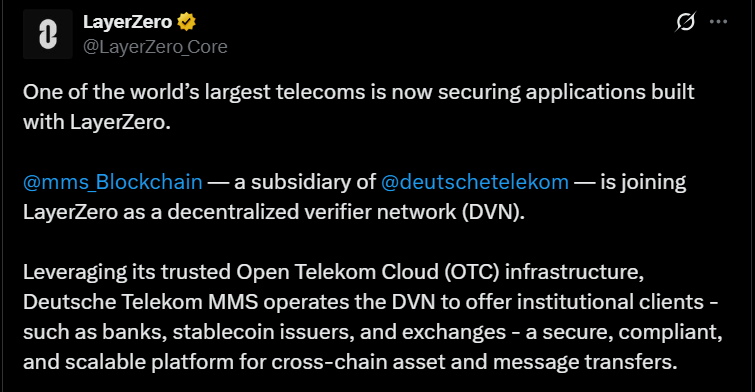The width and height of the screenshot is (755, 392).
Task: Click the '(DVN)' abbreviation in parentheses
Action: (x=494, y=212)
